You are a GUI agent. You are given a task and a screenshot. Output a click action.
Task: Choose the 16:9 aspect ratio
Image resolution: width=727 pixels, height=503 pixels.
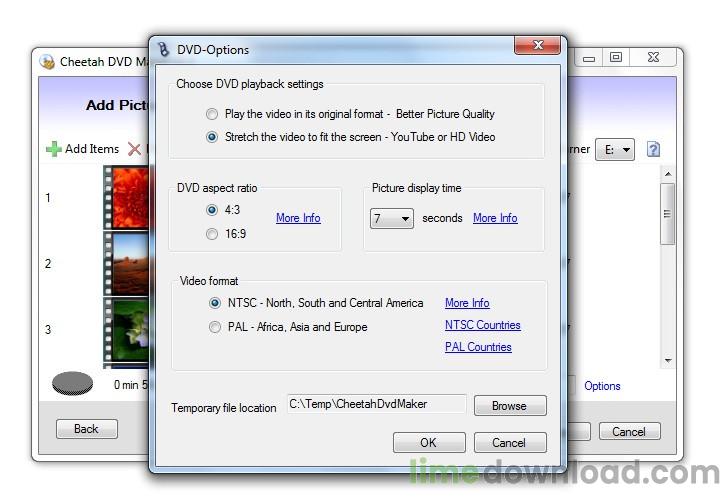click(212, 234)
